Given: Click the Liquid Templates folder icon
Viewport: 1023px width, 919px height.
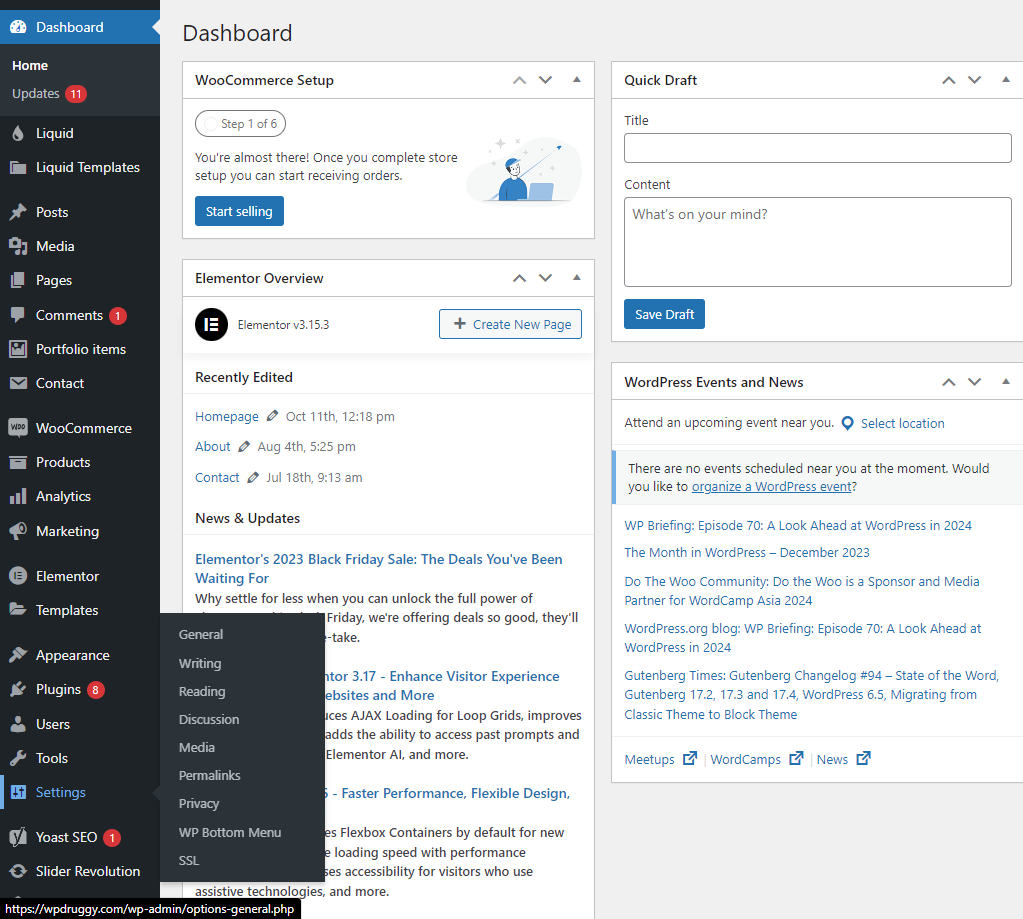Looking at the screenshot, I should tap(18, 168).
